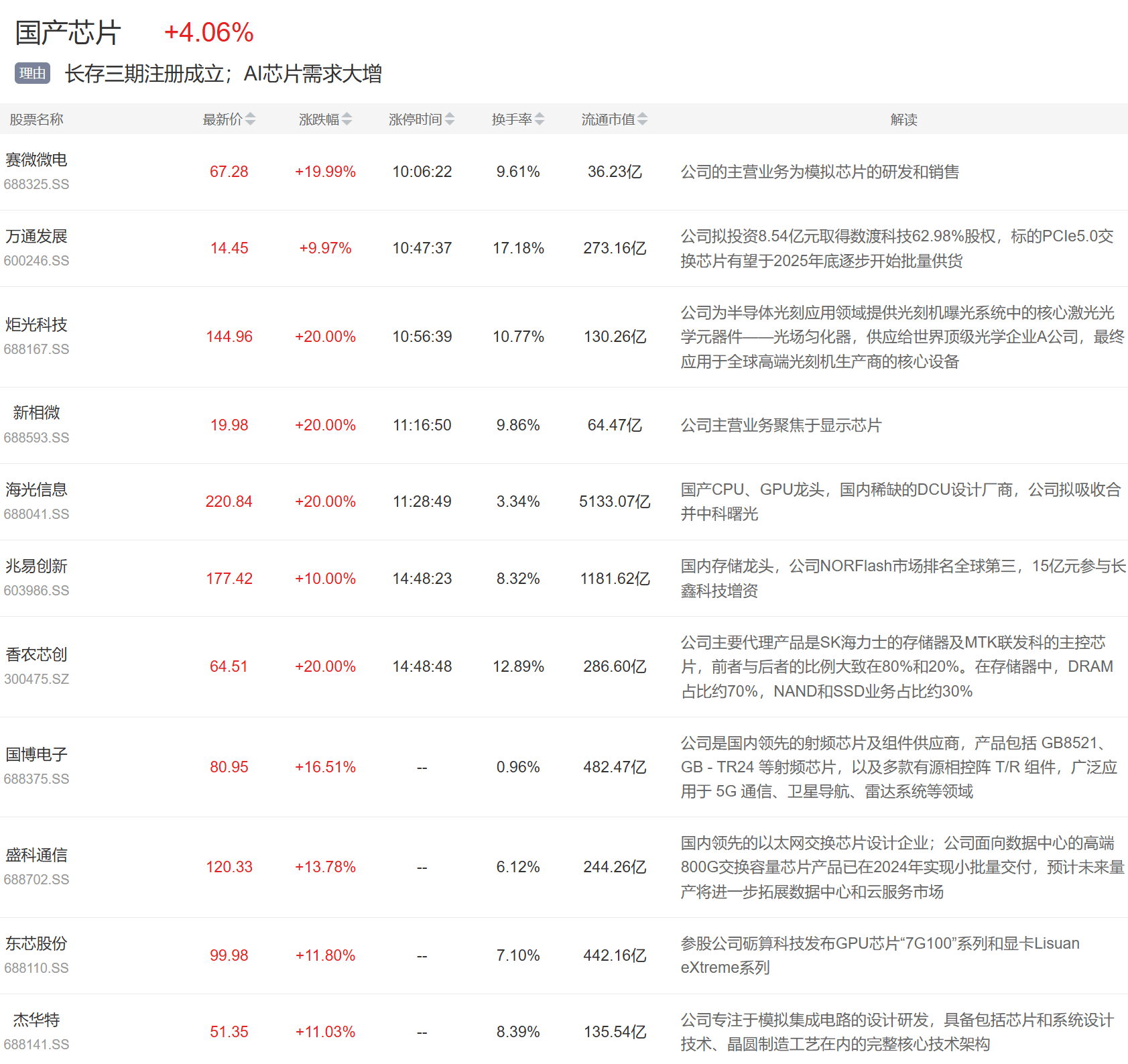Screen dimensions: 1128x1064
Task: Click stock code 688141.SS
Action: pyautogui.click(x=36, y=1045)
